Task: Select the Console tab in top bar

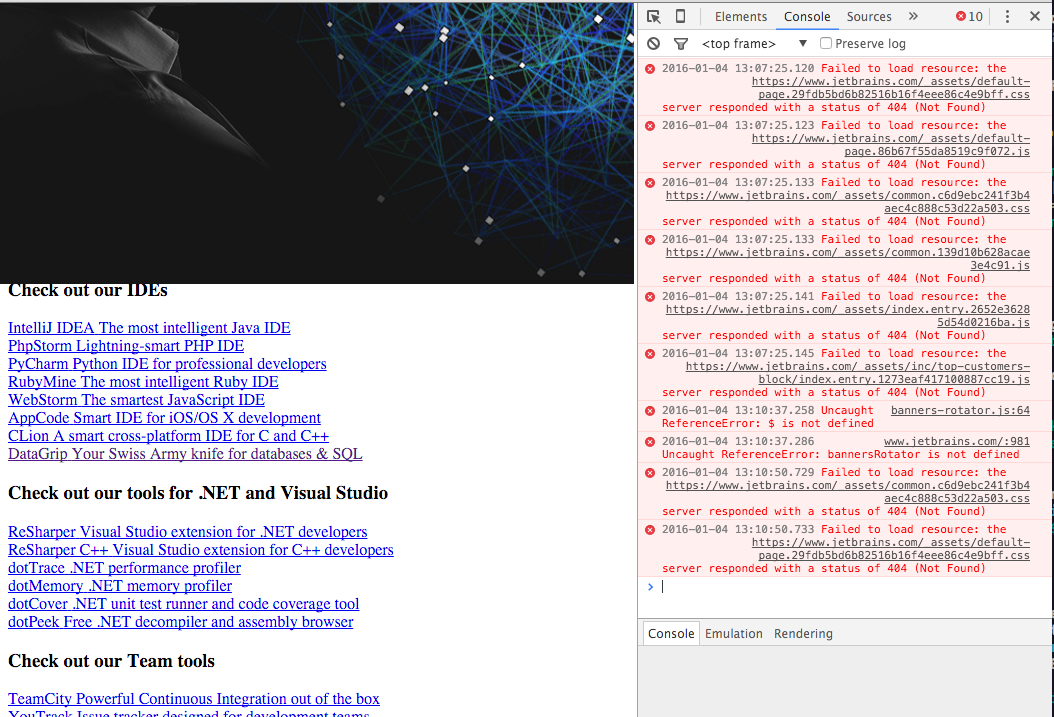Action: [807, 17]
